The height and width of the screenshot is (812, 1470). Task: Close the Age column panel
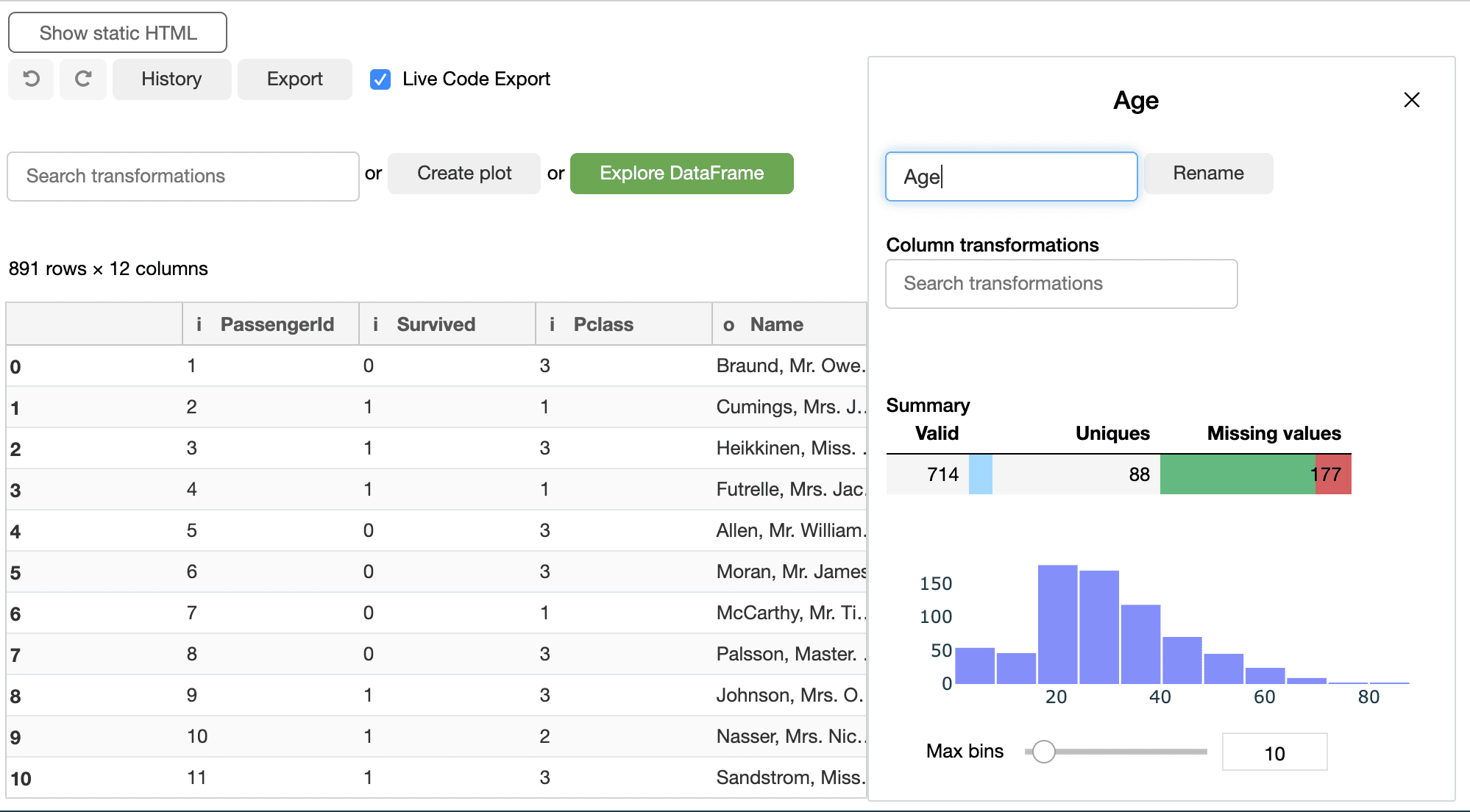click(x=1411, y=100)
